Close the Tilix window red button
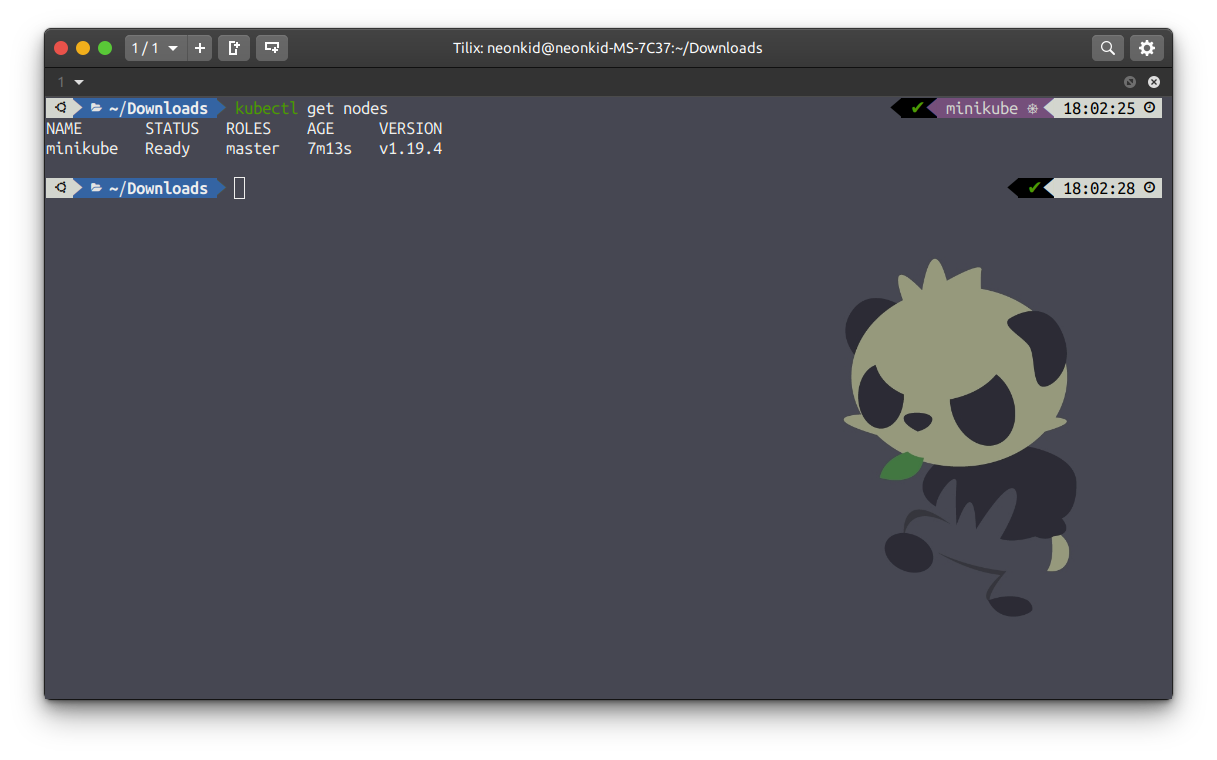 (x=61, y=48)
